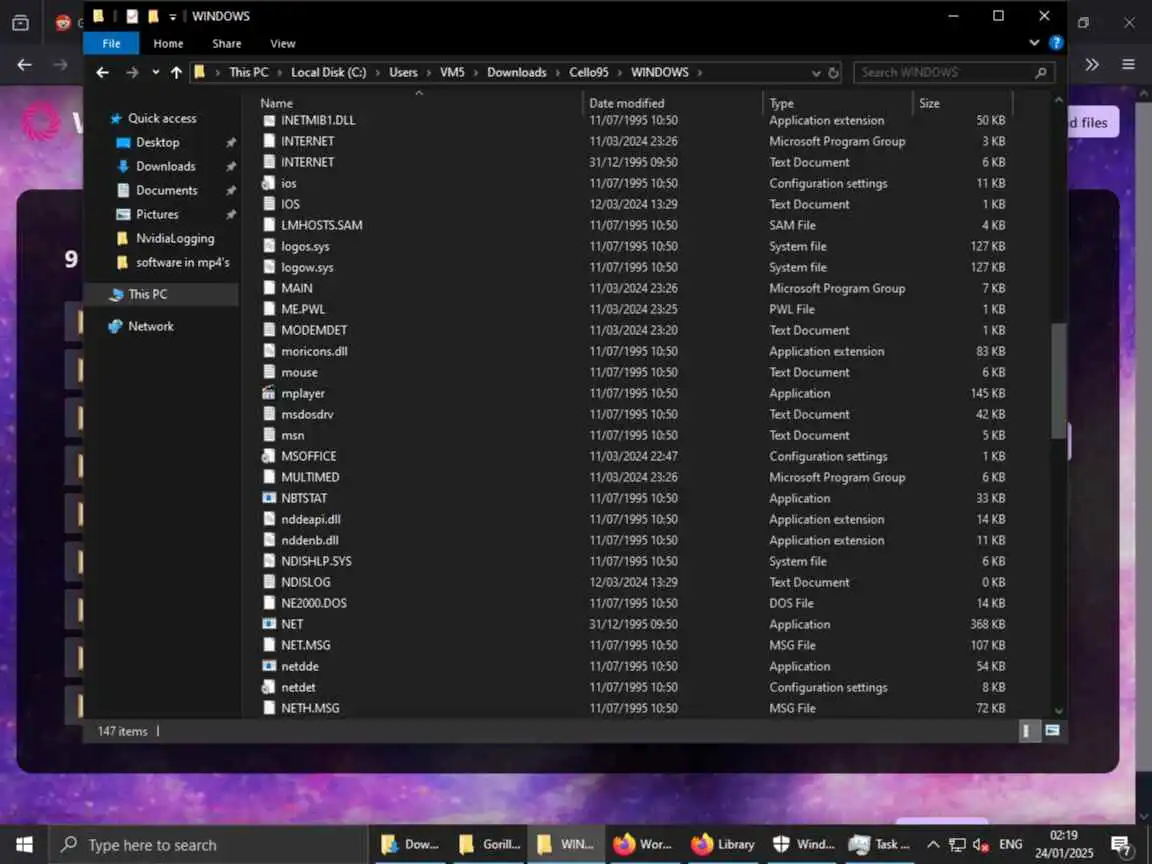The height and width of the screenshot is (864, 1152).
Task: Expand the ribbon with the chevron near help
Action: click(1034, 43)
